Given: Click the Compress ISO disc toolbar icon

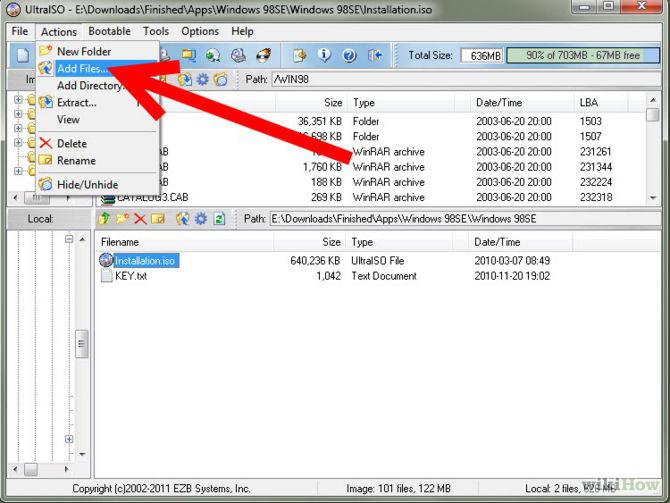Looking at the screenshot, I should (x=213, y=55).
